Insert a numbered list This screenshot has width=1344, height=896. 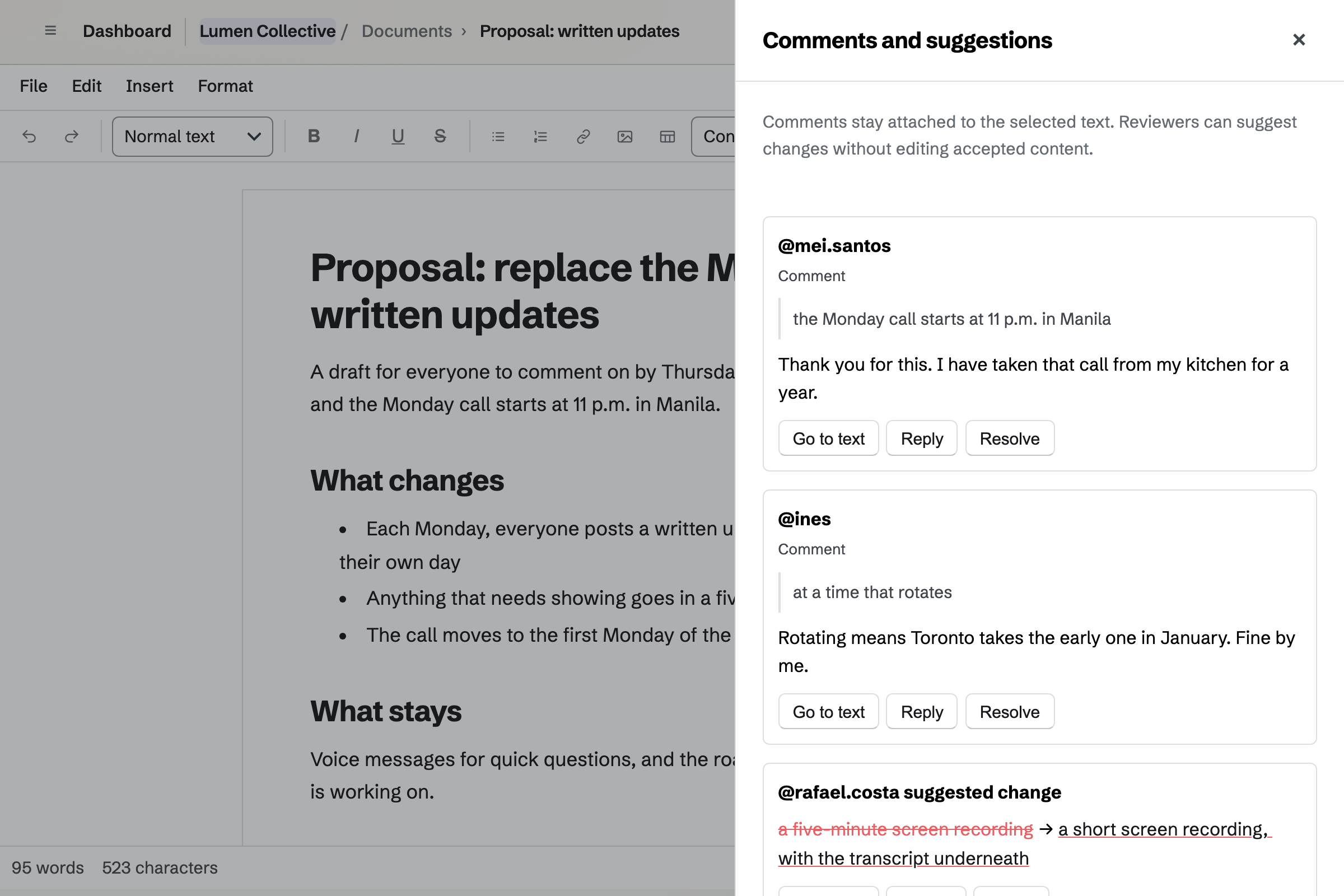[x=540, y=137]
